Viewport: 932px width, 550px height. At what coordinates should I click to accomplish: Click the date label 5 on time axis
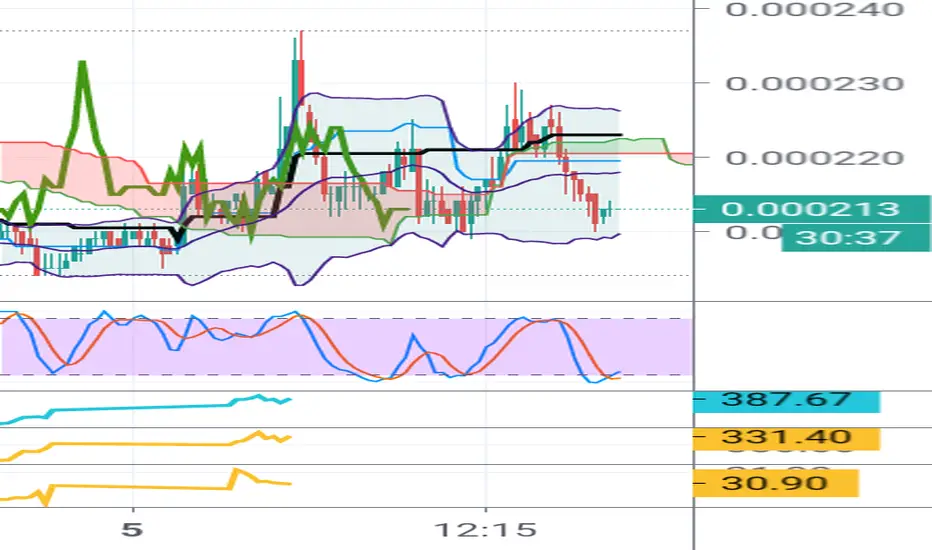pos(132,529)
